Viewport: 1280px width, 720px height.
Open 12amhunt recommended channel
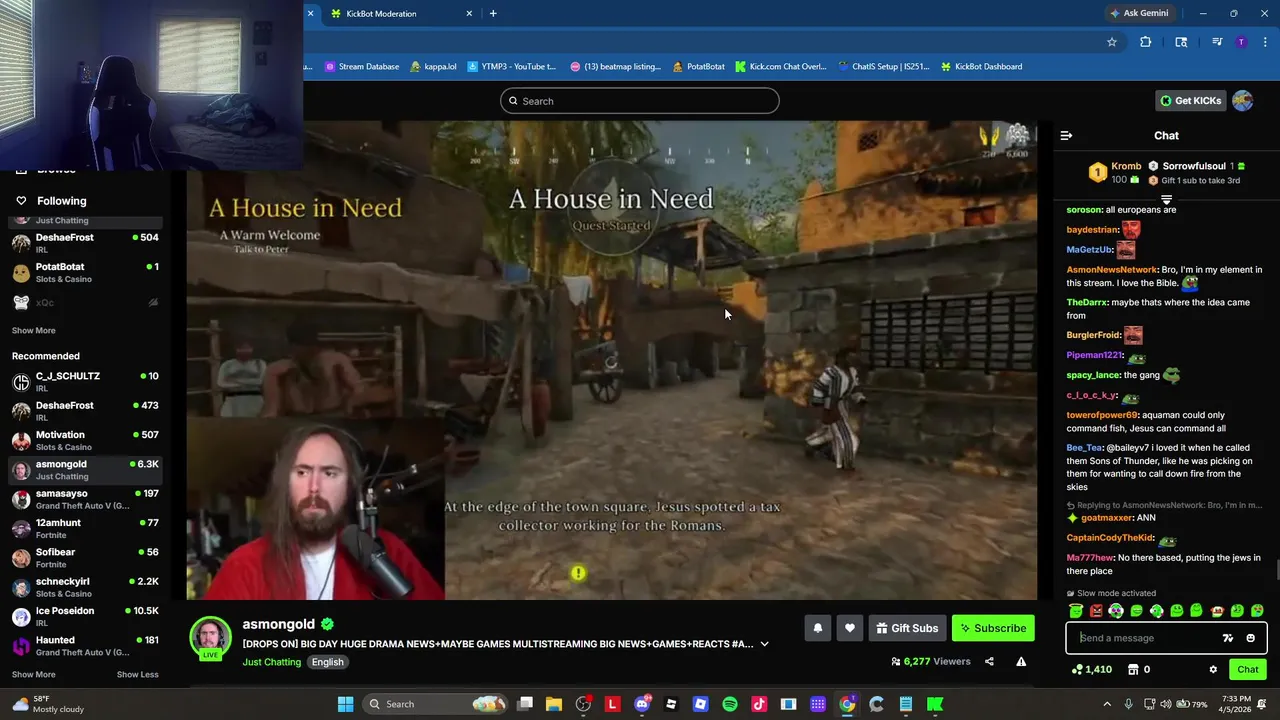tap(85, 529)
